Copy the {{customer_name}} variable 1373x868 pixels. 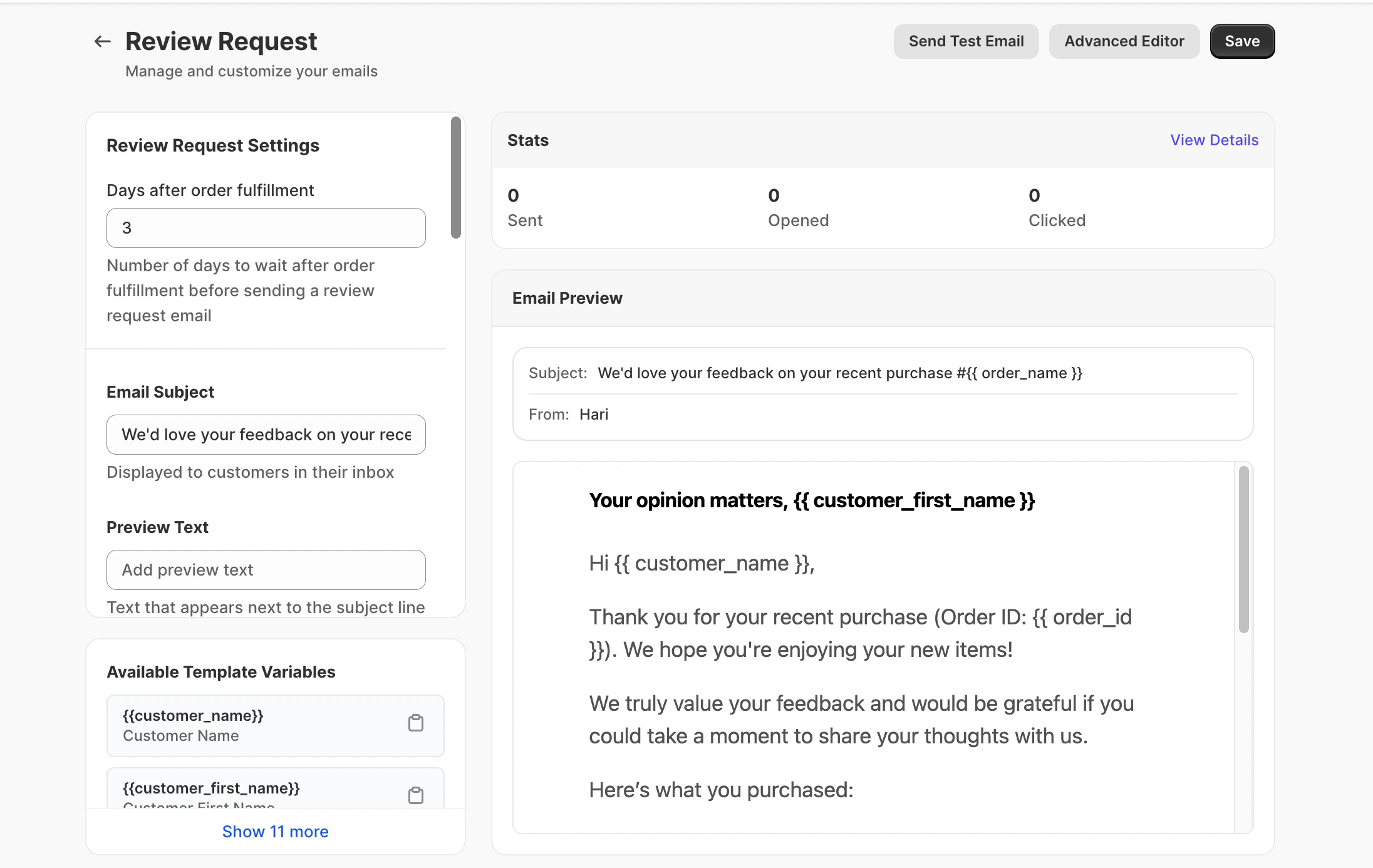(x=416, y=723)
